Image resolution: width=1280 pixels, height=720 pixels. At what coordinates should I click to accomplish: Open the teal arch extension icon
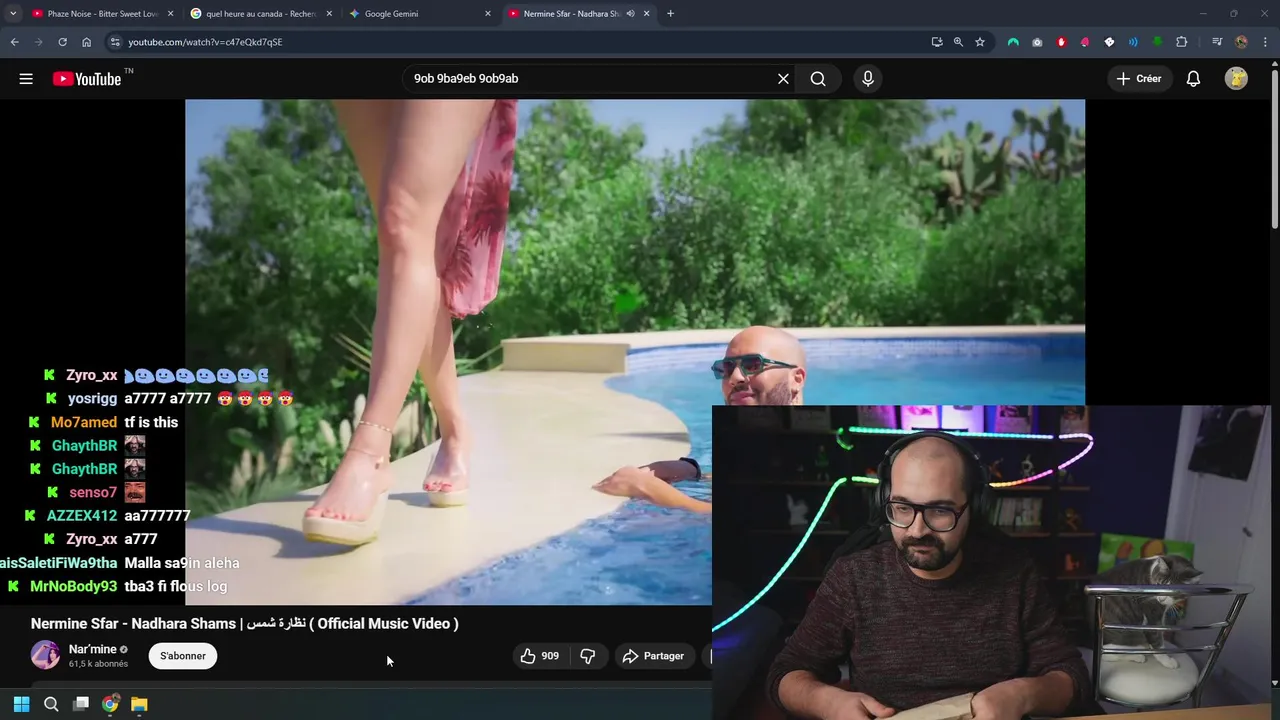[x=1013, y=42]
